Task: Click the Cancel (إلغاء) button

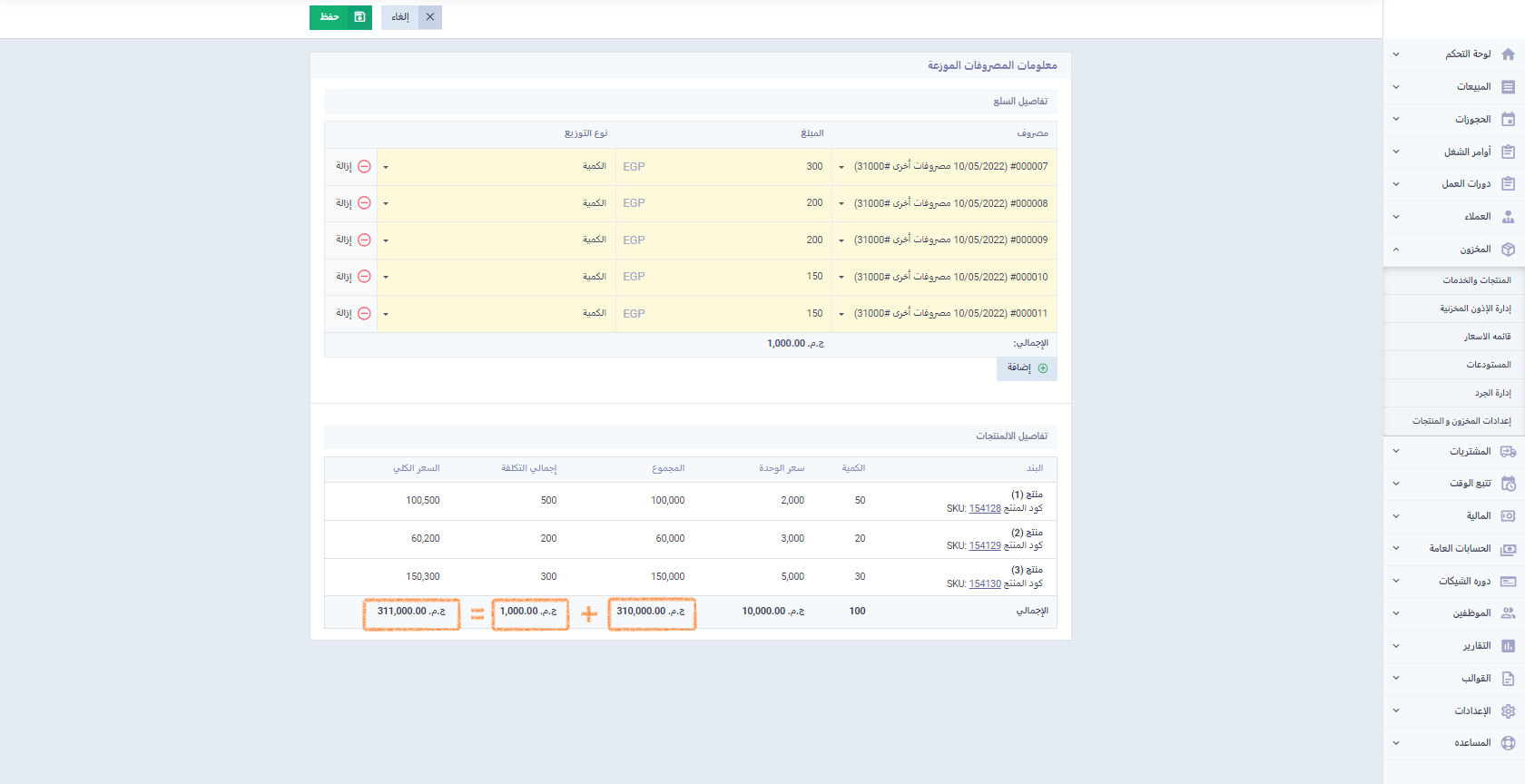Action: click(x=400, y=17)
